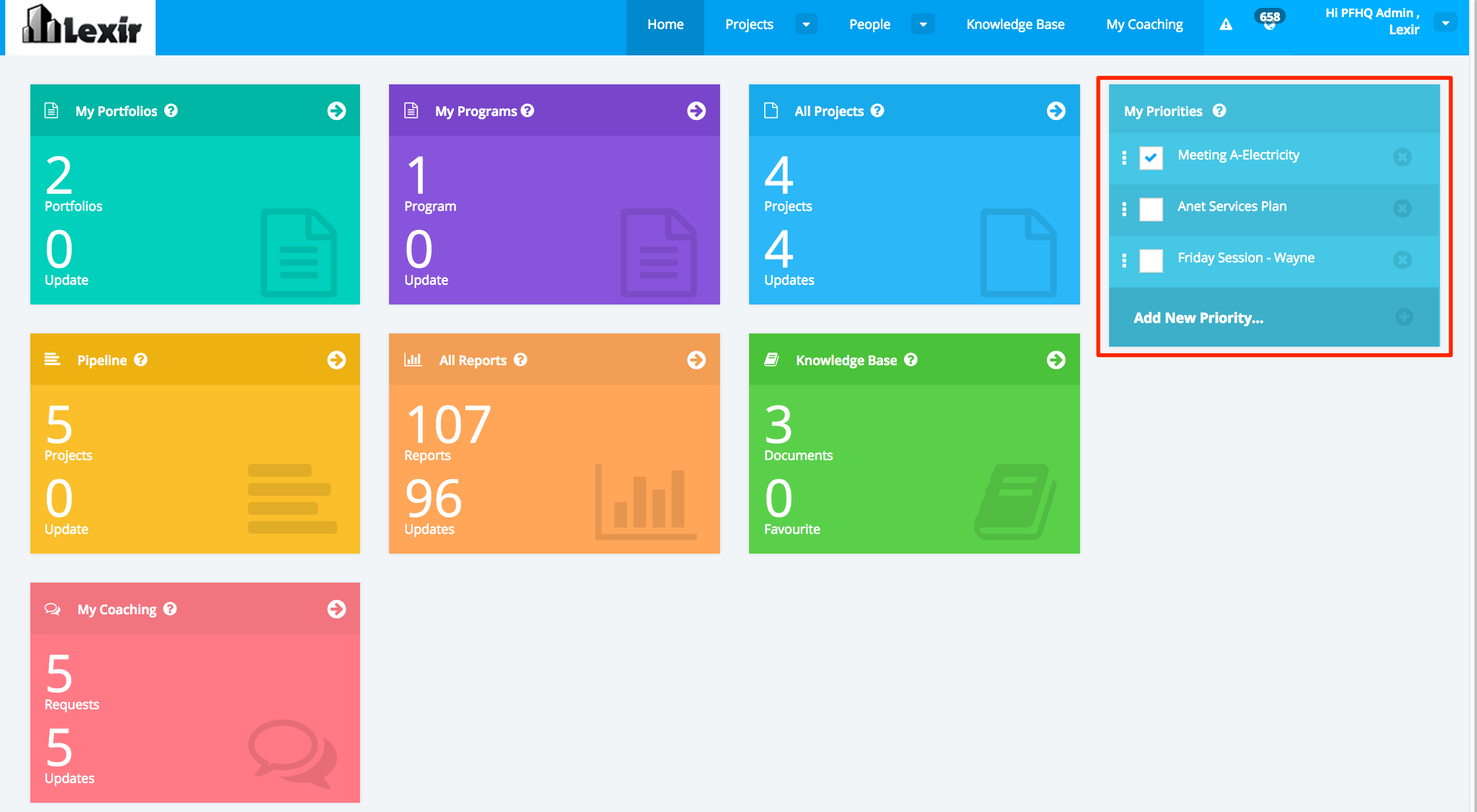
Task: Open My Portfolios arrow icon
Action: [336, 111]
